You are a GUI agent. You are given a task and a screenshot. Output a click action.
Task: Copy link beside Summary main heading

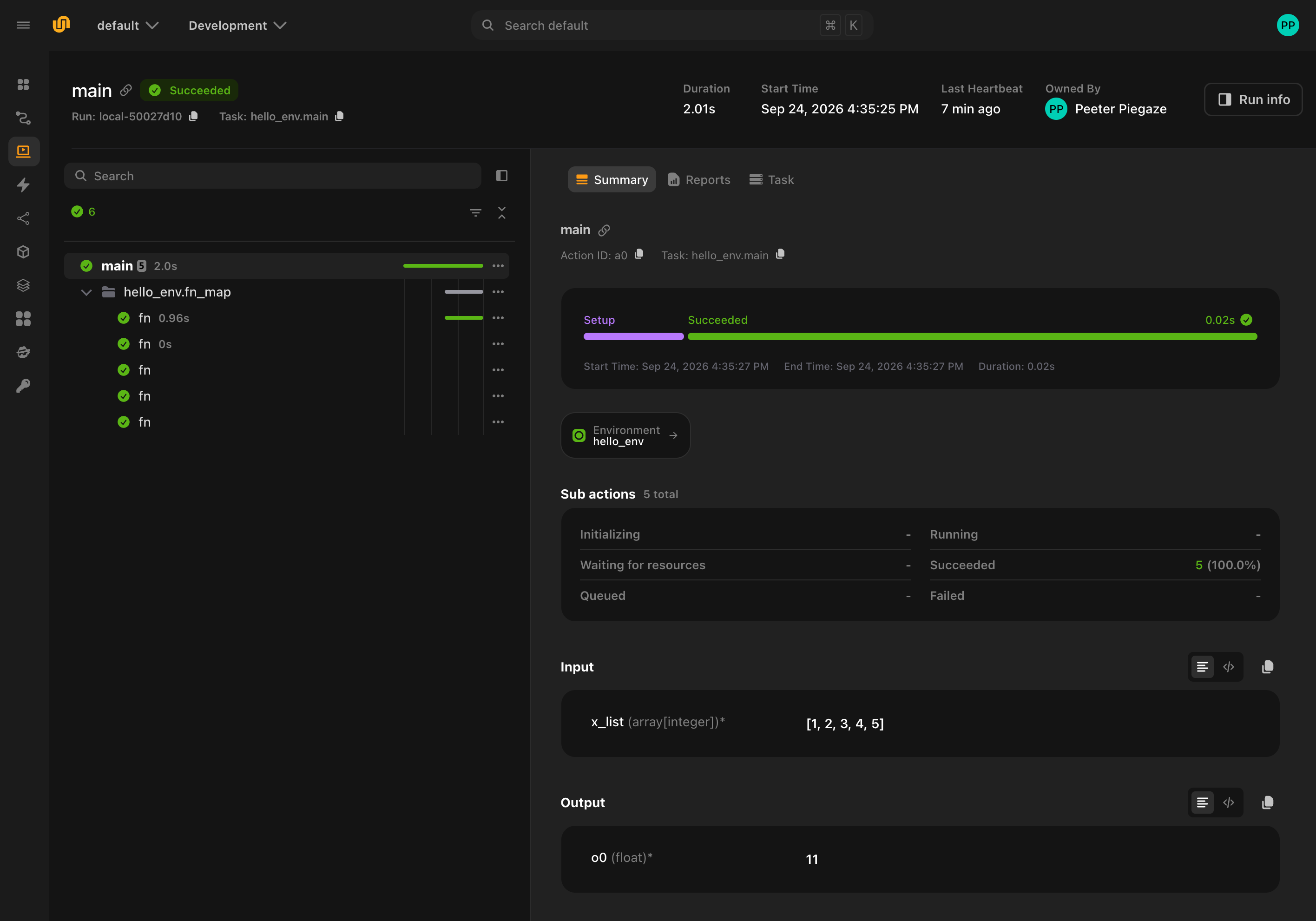pos(604,230)
